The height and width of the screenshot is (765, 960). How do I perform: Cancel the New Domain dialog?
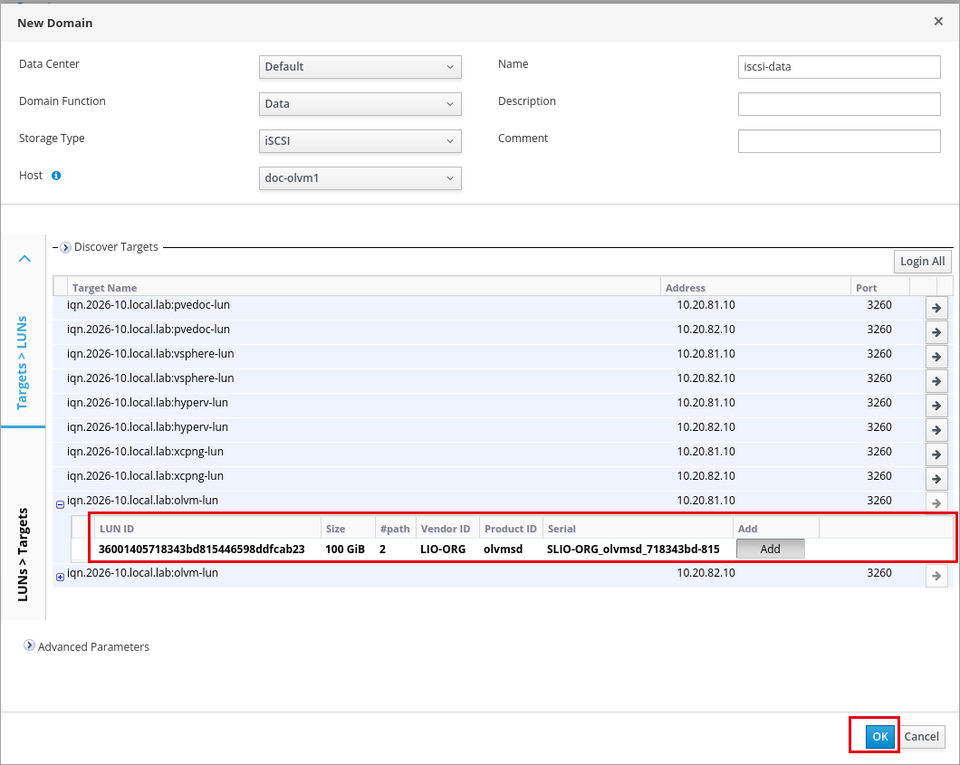click(x=921, y=736)
